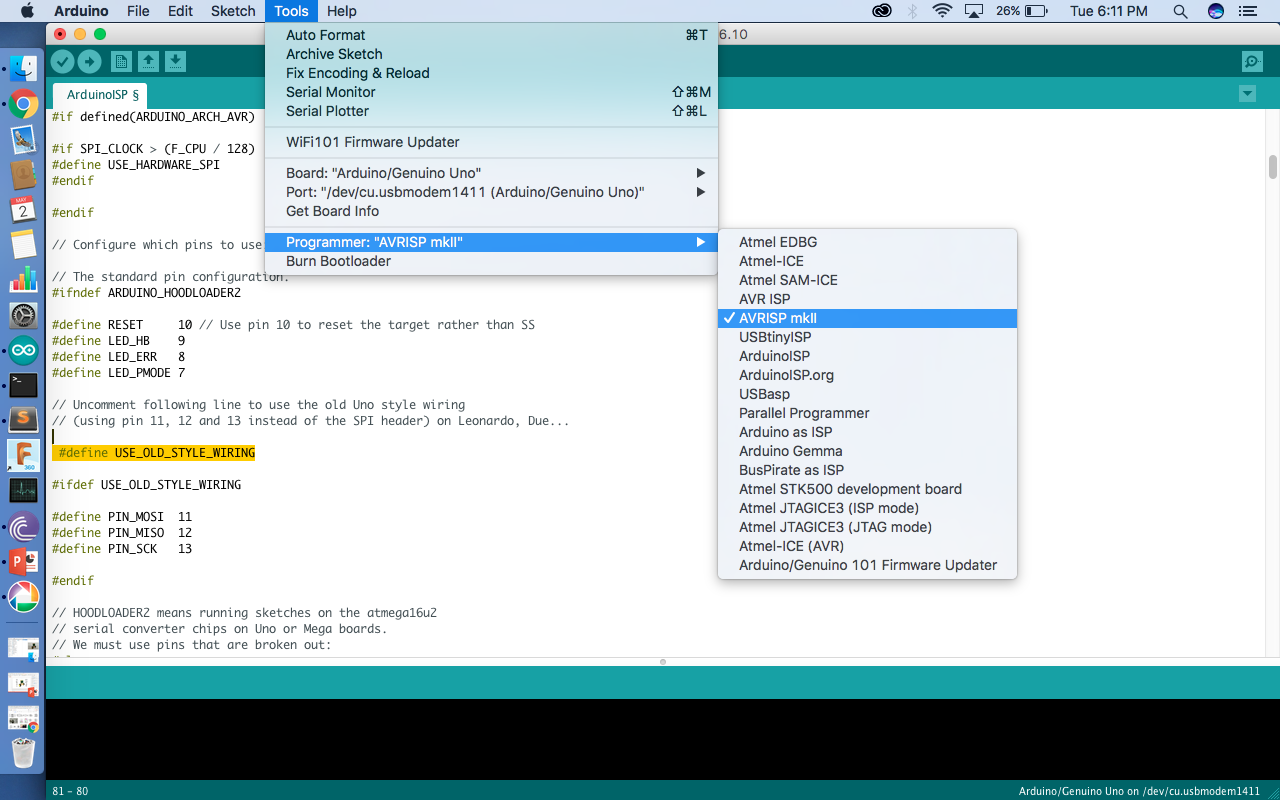Screen dimensions: 1280x800
Task: Create a new sketch with the New icon
Action: point(121,62)
